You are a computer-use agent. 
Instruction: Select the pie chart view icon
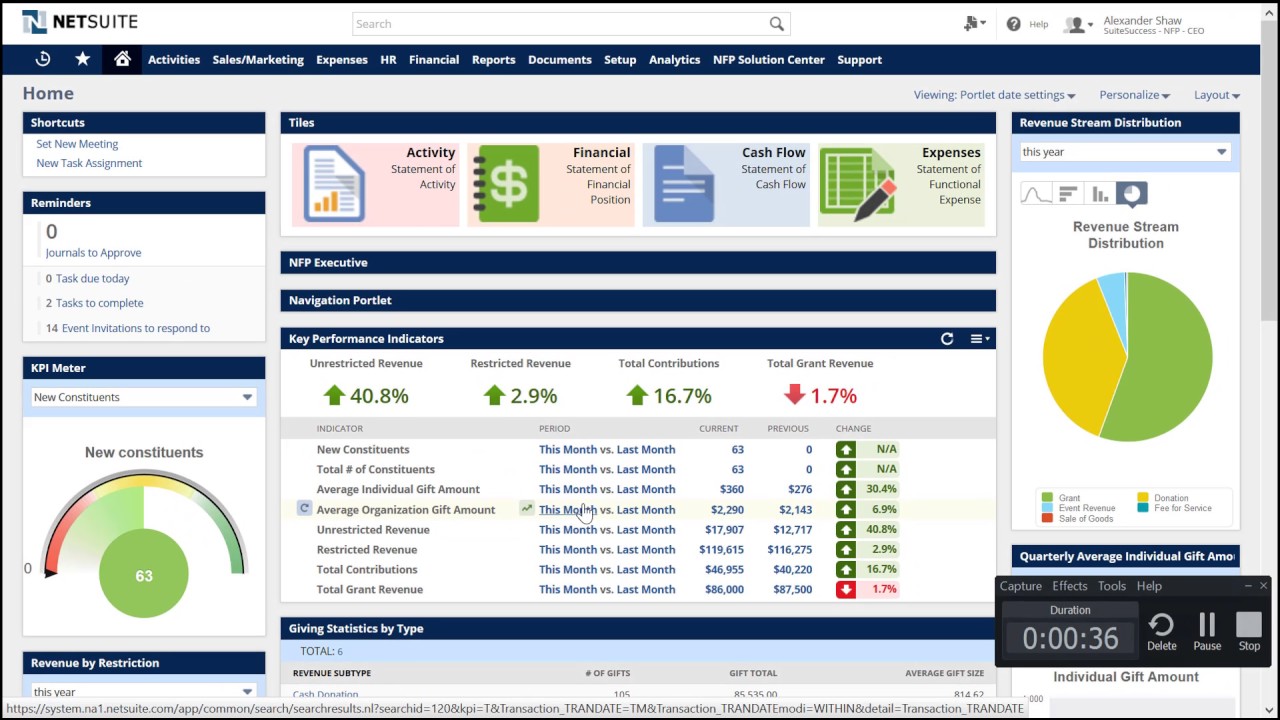(x=1131, y=194)
